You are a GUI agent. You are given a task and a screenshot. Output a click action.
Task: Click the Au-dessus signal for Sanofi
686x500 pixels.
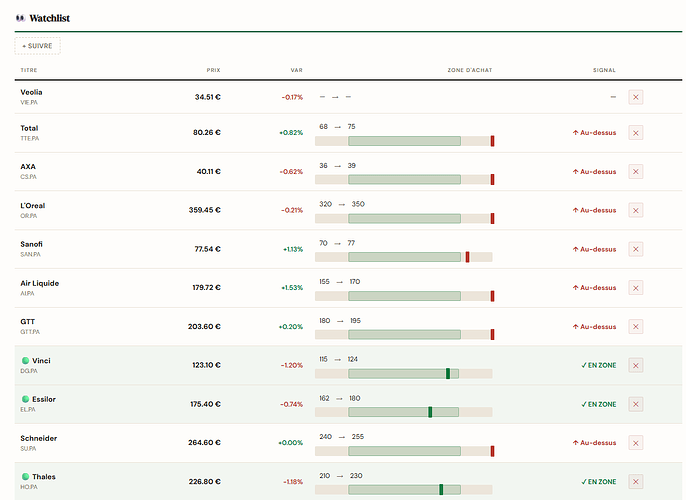pyautogui.click(x=594, y=249)
